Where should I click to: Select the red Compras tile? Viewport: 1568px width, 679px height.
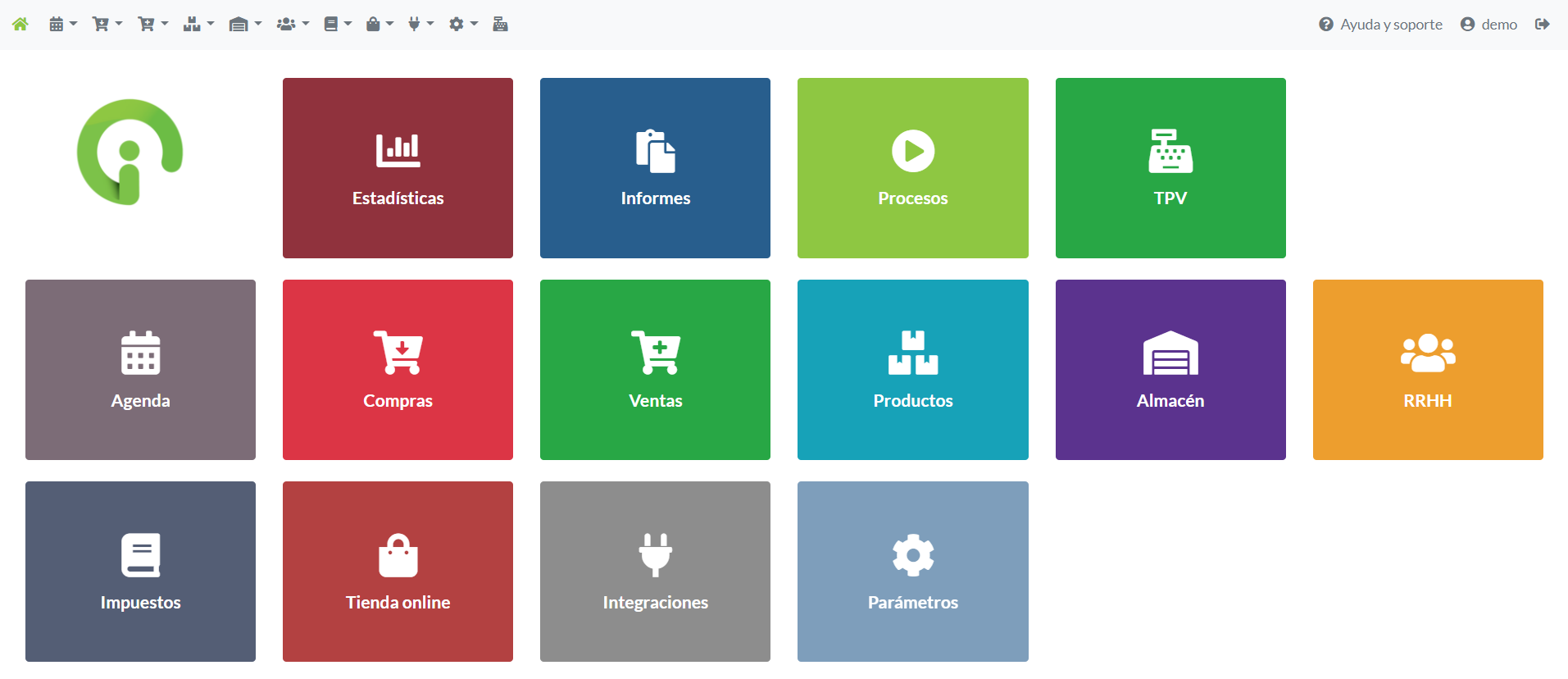point(398,370)
